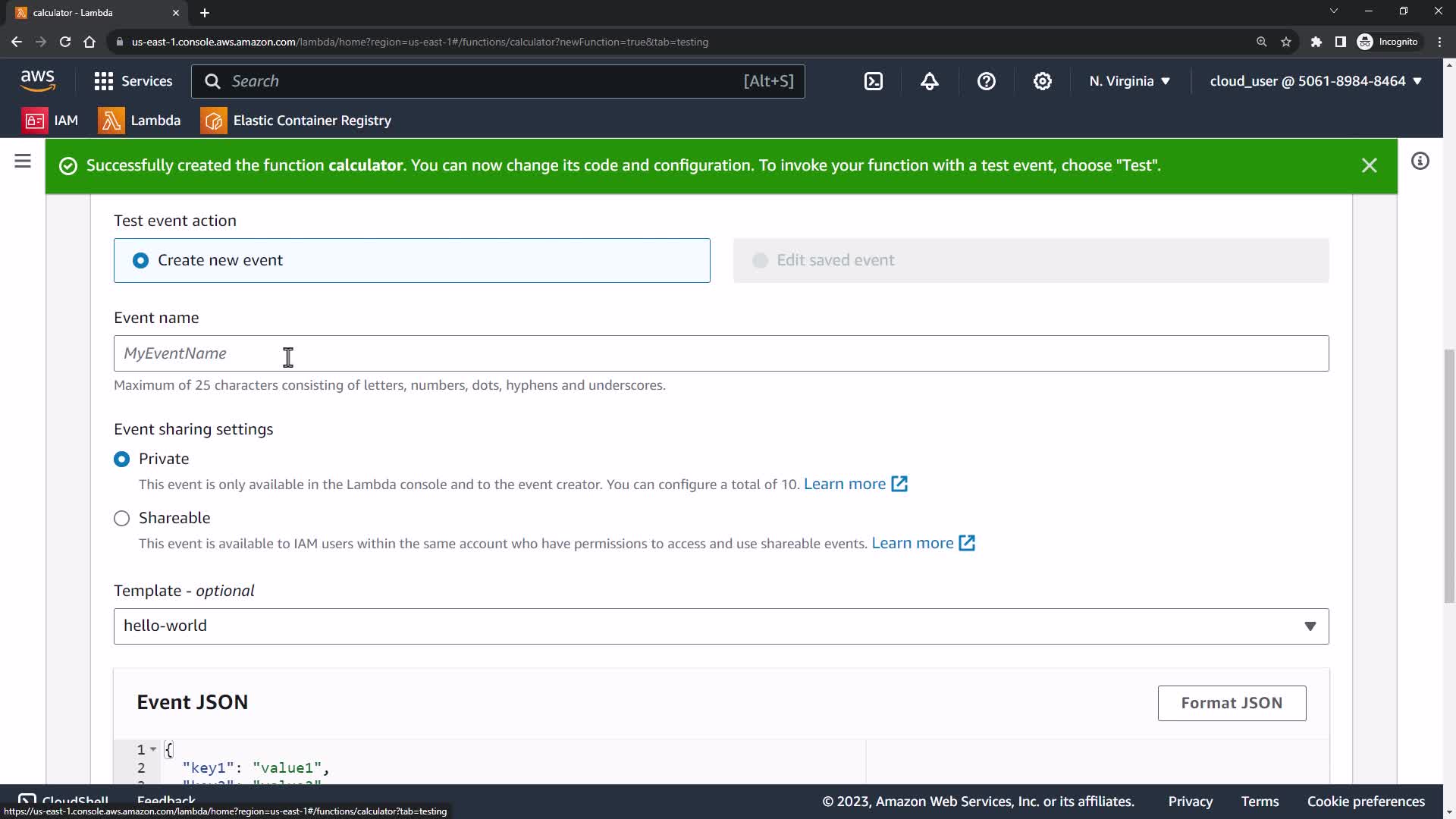Open the notifications bell
Viewport: 1456px width, 819px height.
point(930,81)
